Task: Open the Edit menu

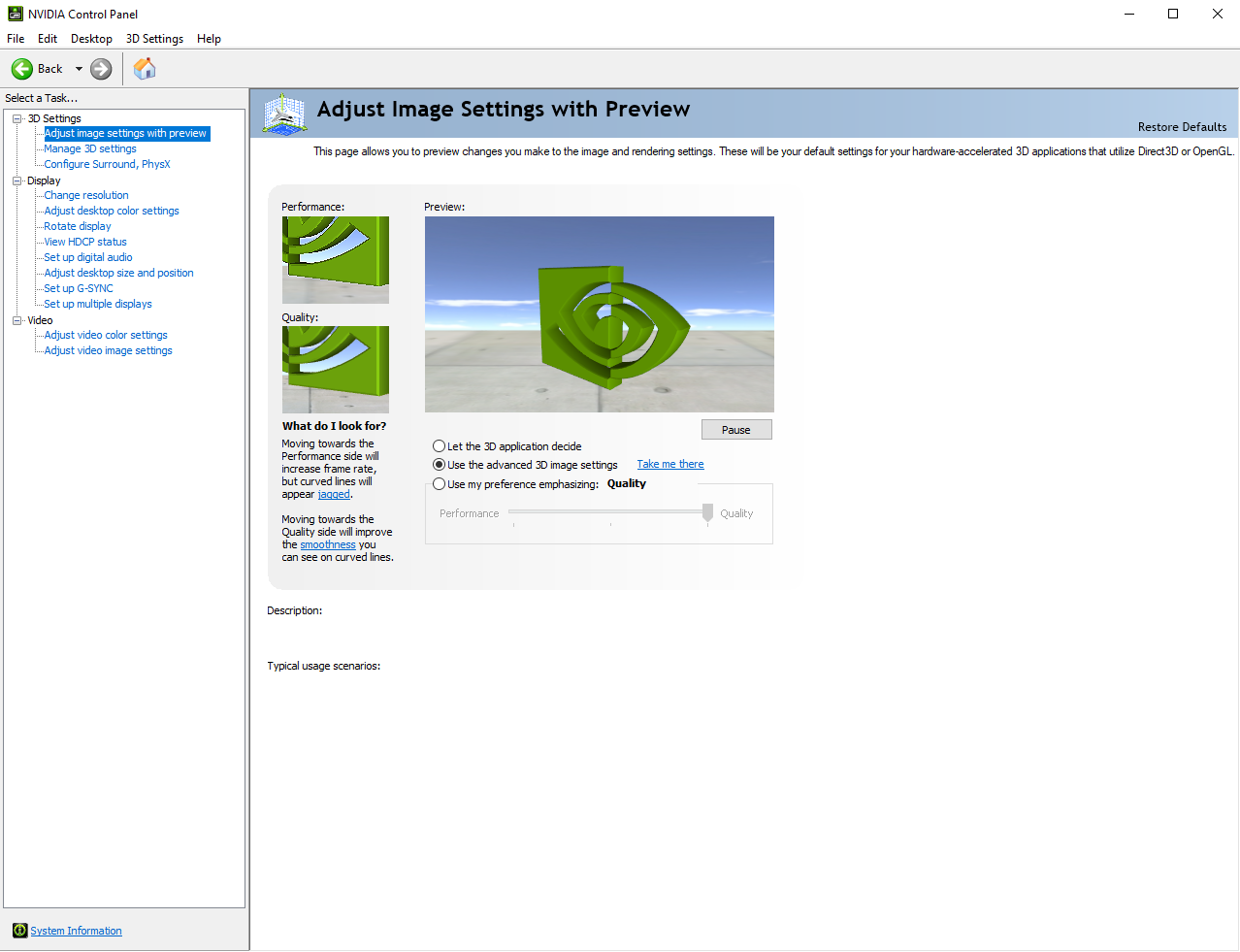Action: point(48,39)
